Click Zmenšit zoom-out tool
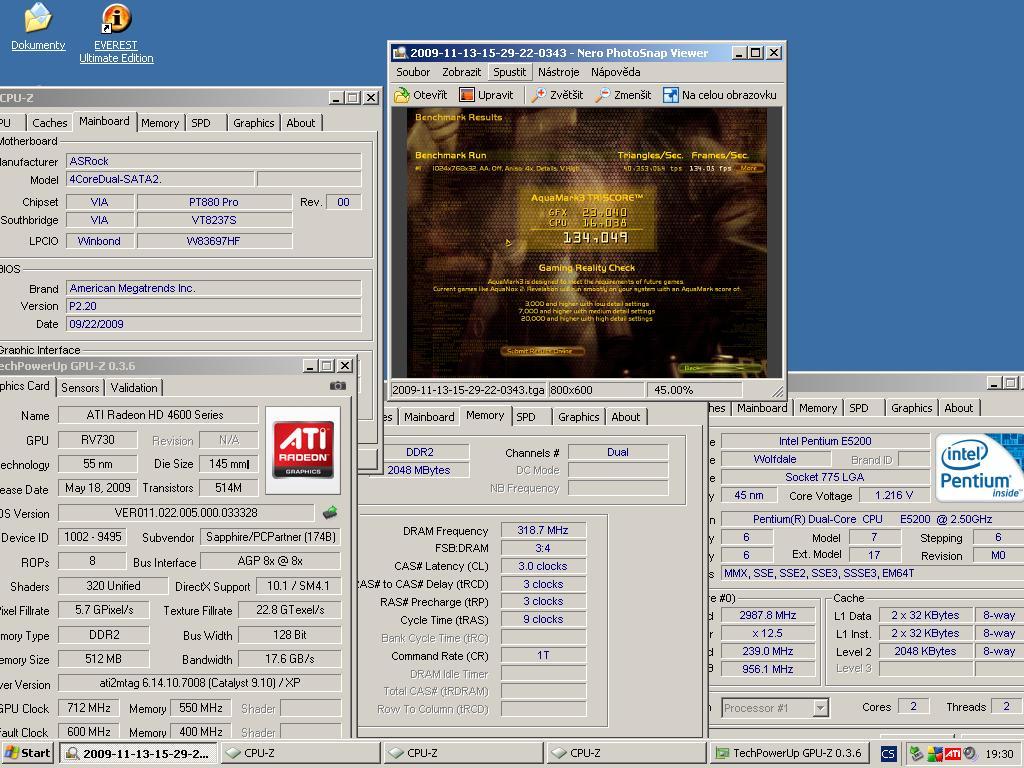Viewport: 1024px width, 768px height. coord(624,95)
